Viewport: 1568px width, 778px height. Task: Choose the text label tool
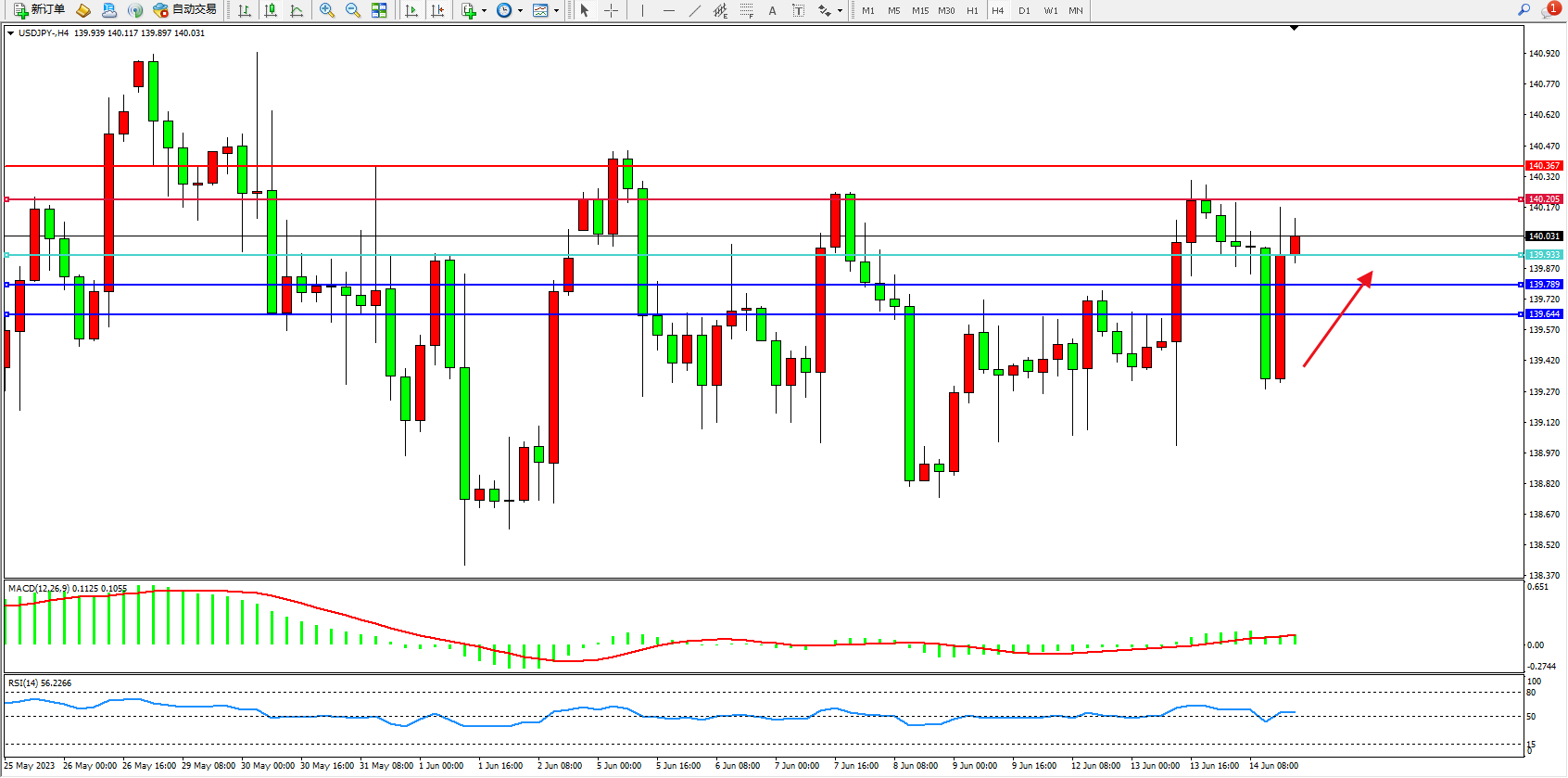click(x=772, y=10)
